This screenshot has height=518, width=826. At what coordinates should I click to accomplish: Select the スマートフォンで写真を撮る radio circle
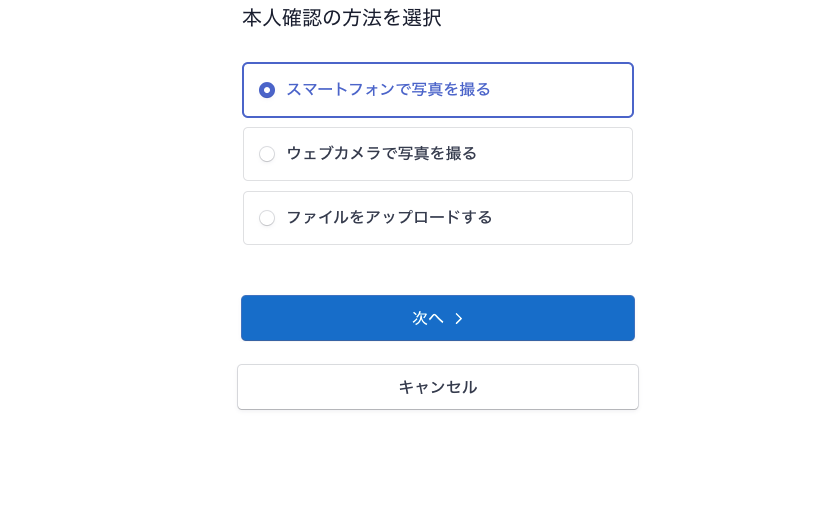(x=267, y=90)
